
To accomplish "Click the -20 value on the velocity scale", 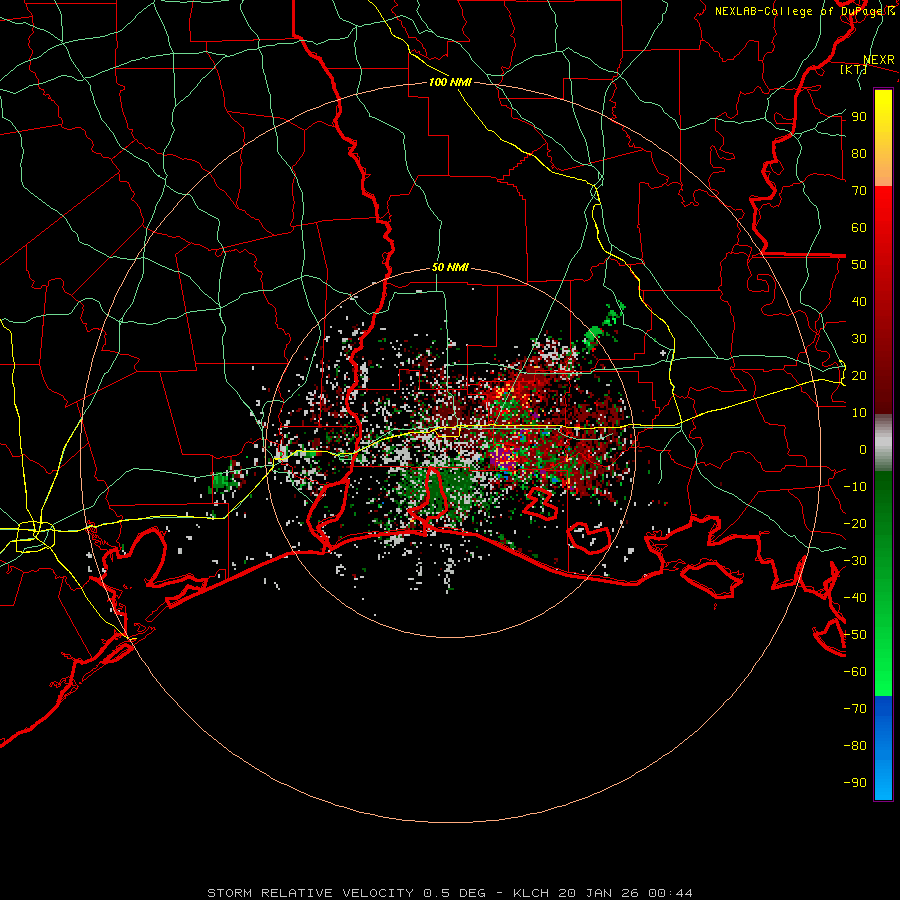I will (855, 524).
